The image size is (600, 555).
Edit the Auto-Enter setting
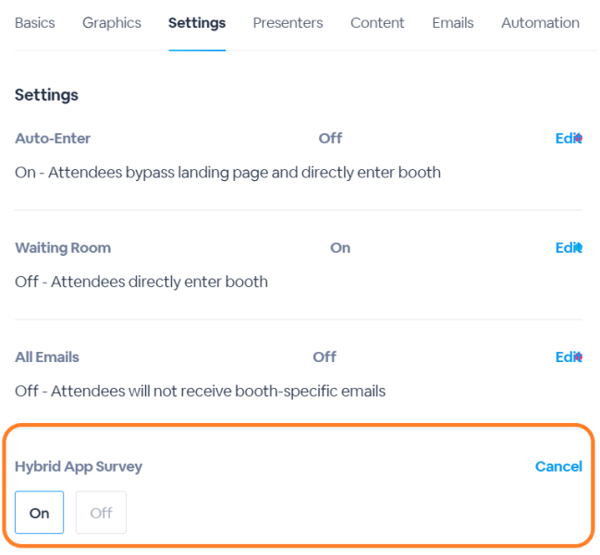(x=569, y=138)
